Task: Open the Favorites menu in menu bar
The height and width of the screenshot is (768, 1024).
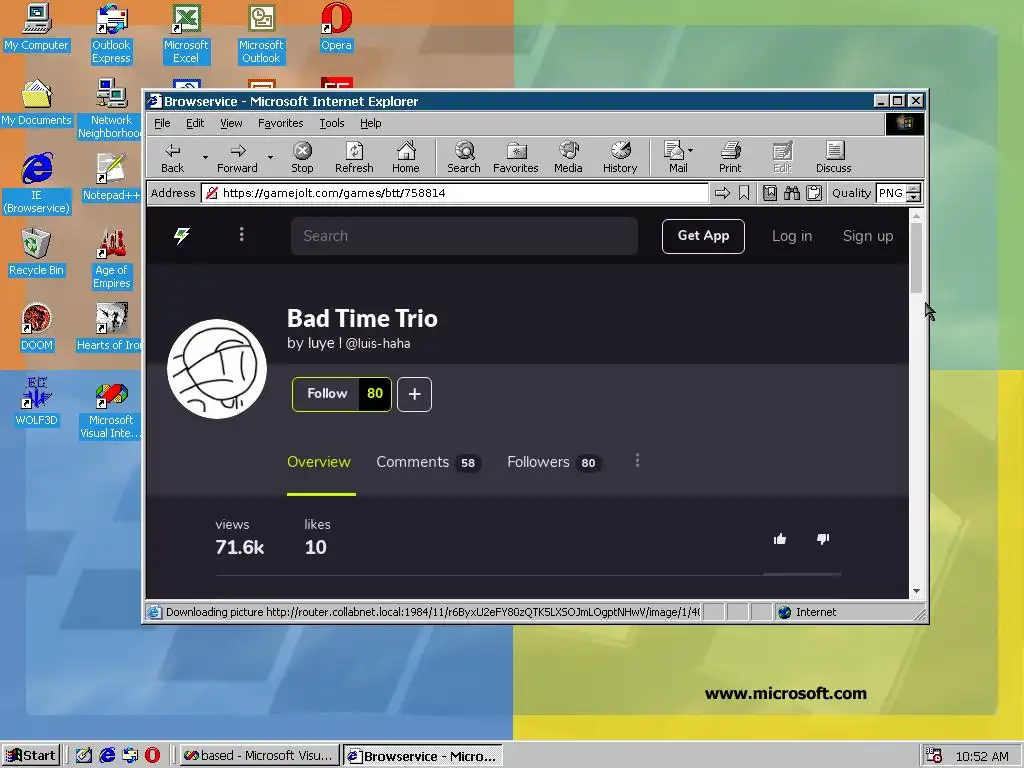Action: point(281,123)
